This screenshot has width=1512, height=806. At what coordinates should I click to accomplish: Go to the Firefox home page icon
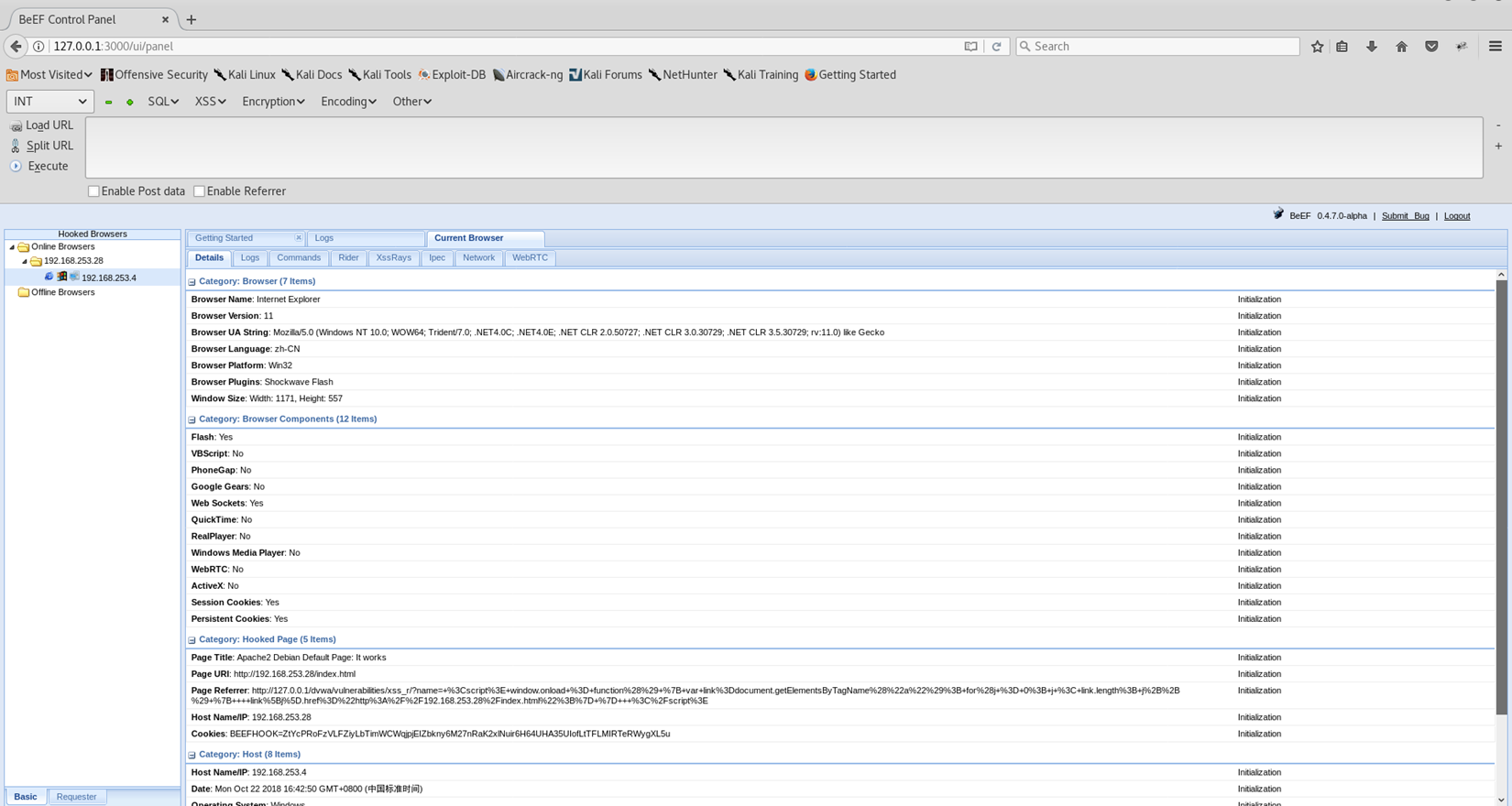[x=1401, y=46]
